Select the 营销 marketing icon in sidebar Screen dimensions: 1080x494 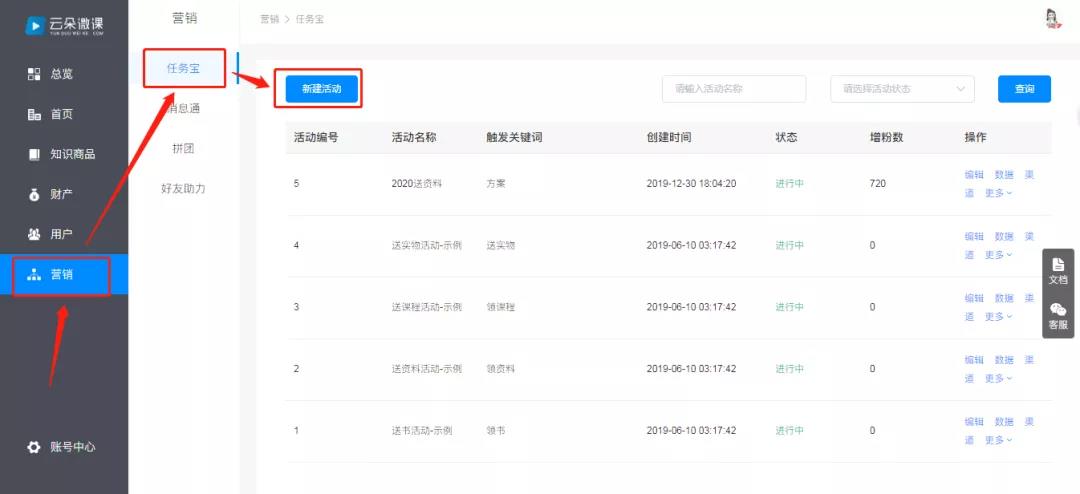(x=34, y=274)
